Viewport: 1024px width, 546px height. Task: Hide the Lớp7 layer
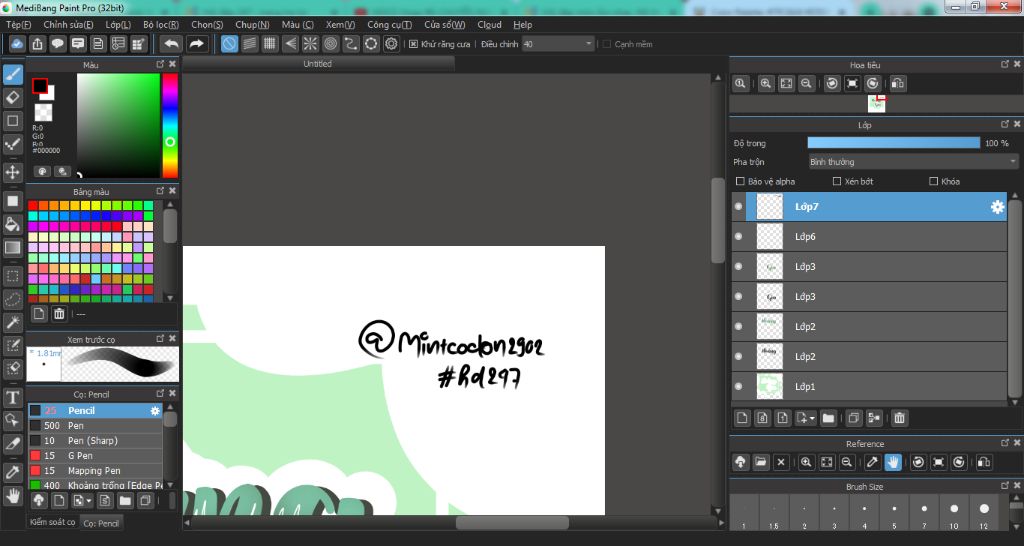[x=739, y=206]
